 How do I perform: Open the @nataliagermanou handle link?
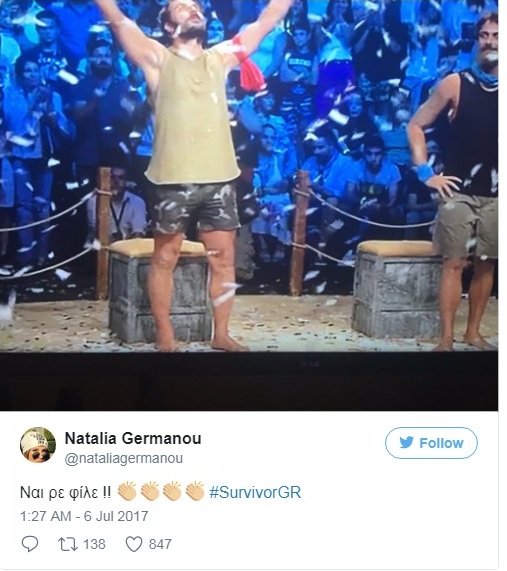coord(123,458)
